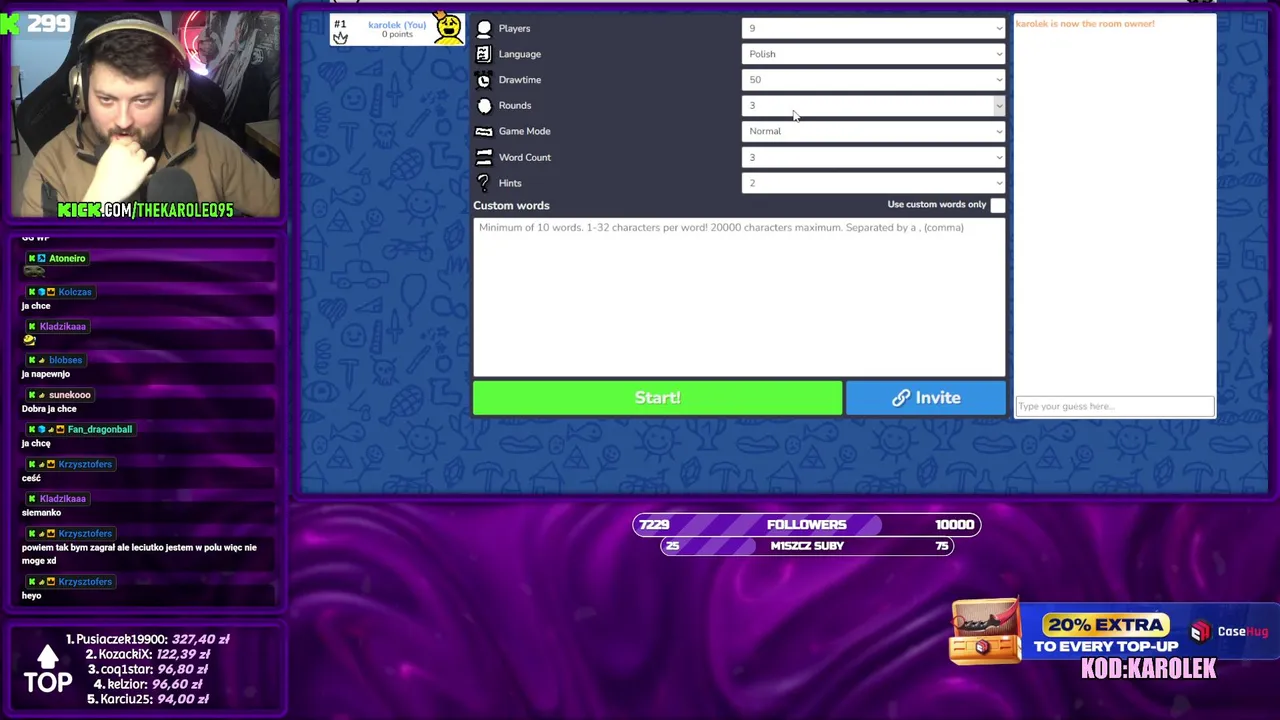Click the treasure chest promo image
Image resolution: width=1280 pixels, height=720 pixels.
(x=984, y=632)
